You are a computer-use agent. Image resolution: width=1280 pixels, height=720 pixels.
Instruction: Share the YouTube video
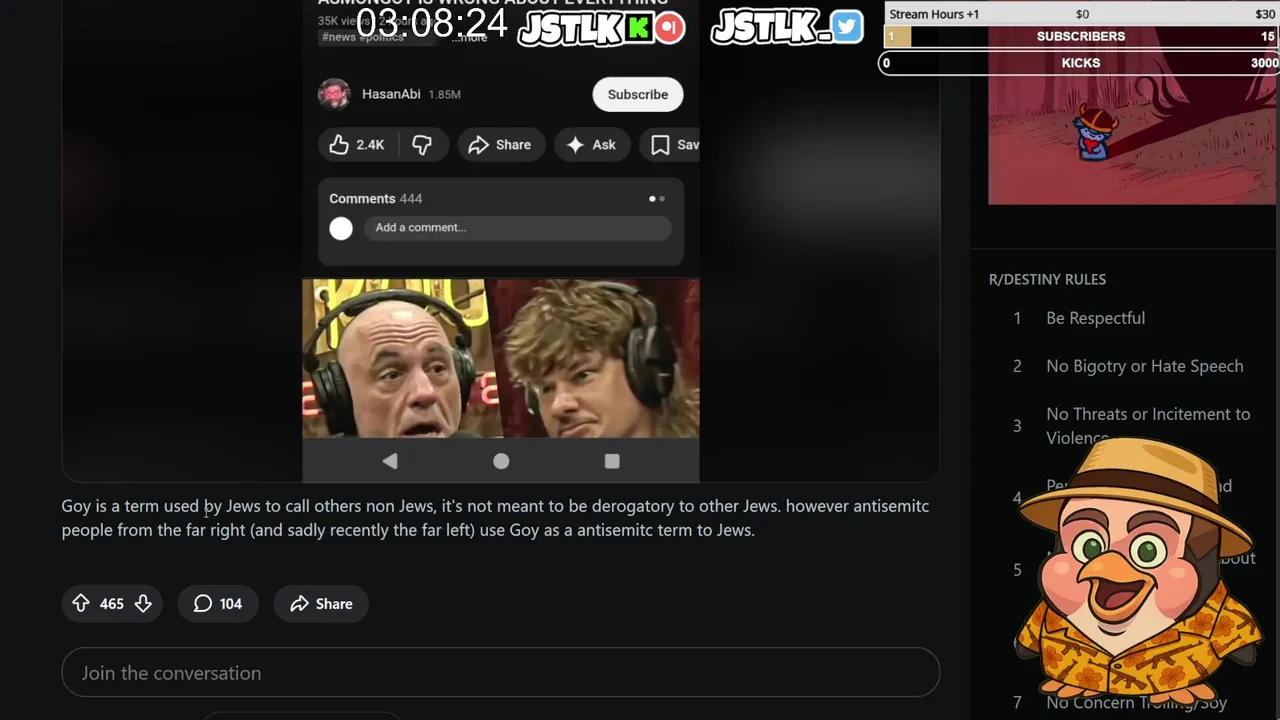point(500,145)
